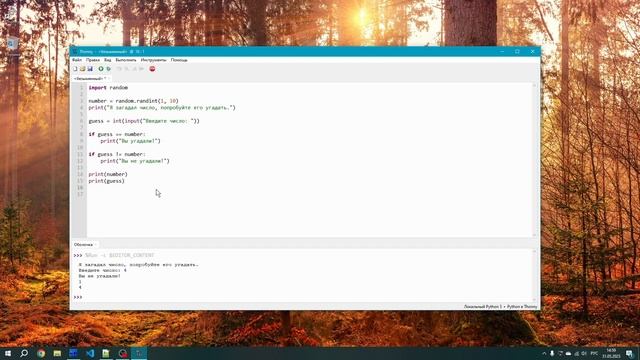Open the Правка menu
Screen dimensions: 640x360
point(93,60)
